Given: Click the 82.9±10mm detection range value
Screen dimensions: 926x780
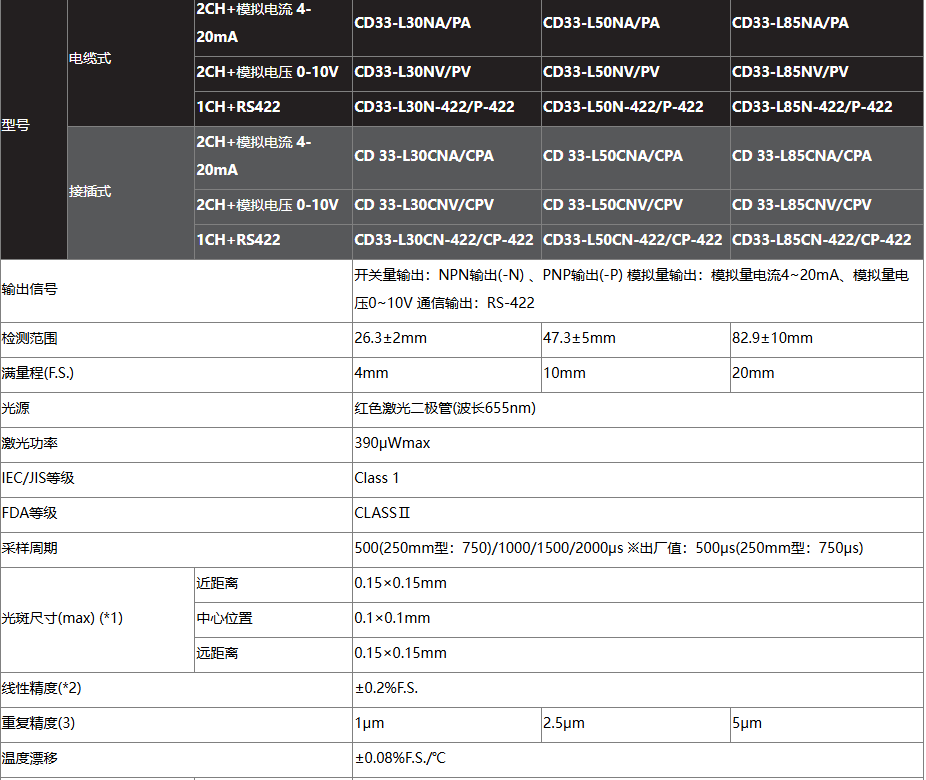Looking at the screenshot, I should click(772, 338).
